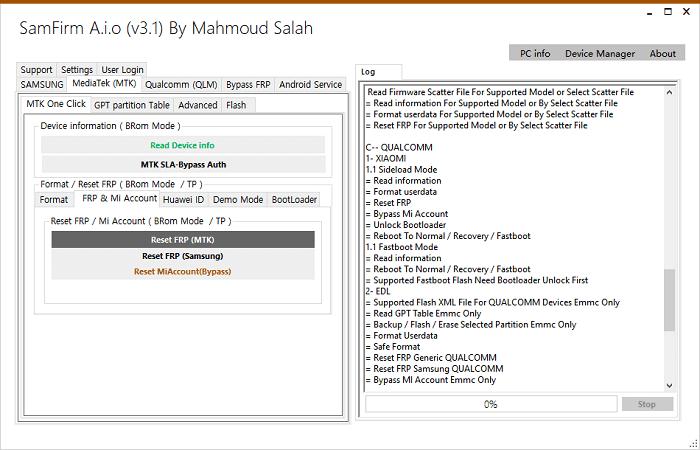
Task: Click log line '= Format userdata'
Action: pos(401,192)
